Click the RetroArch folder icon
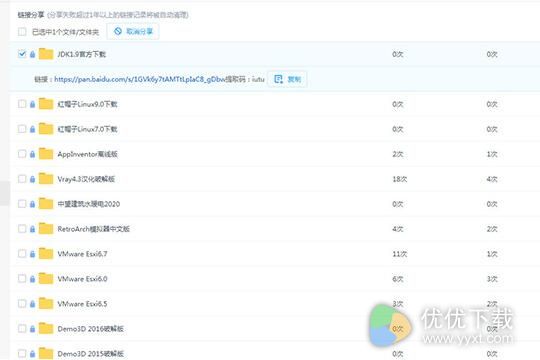Viewport: 540px width, 360px height. (x=46, y=229)
